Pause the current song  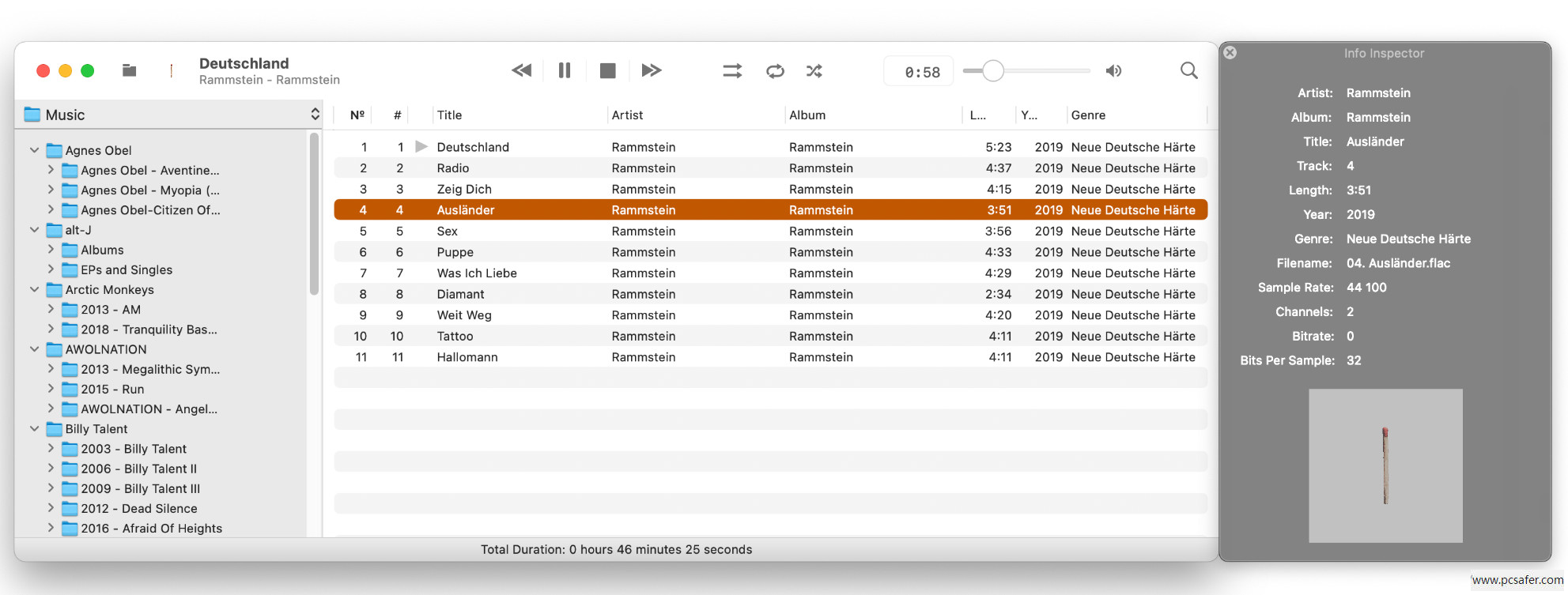(x=564, y=71)
